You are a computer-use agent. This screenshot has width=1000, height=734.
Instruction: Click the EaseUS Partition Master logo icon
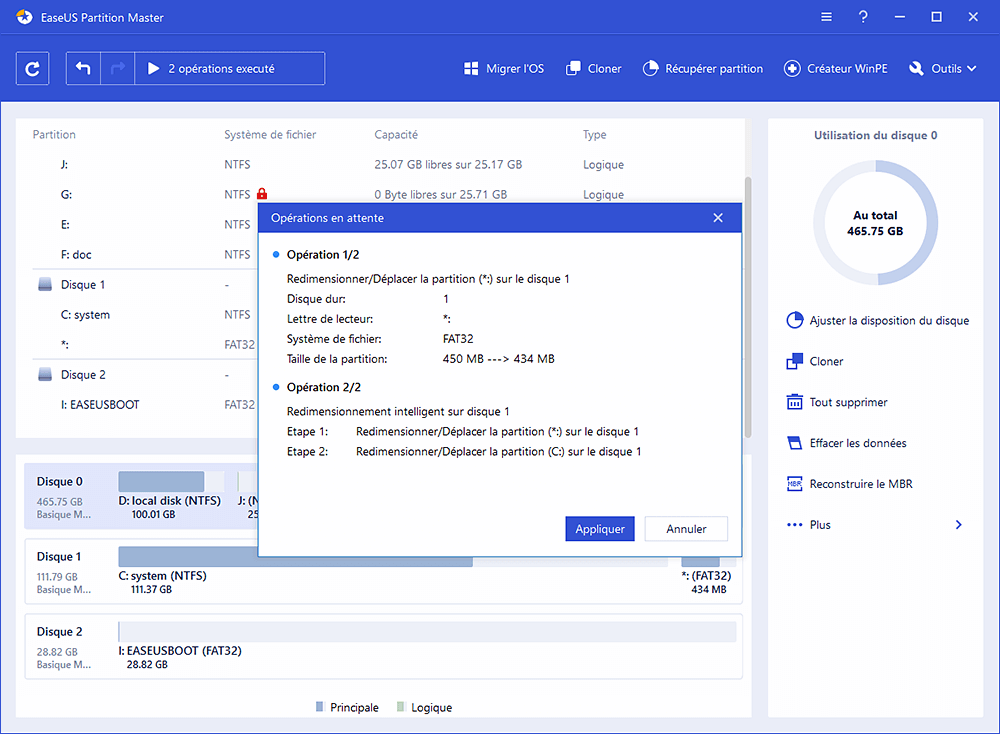24,17
